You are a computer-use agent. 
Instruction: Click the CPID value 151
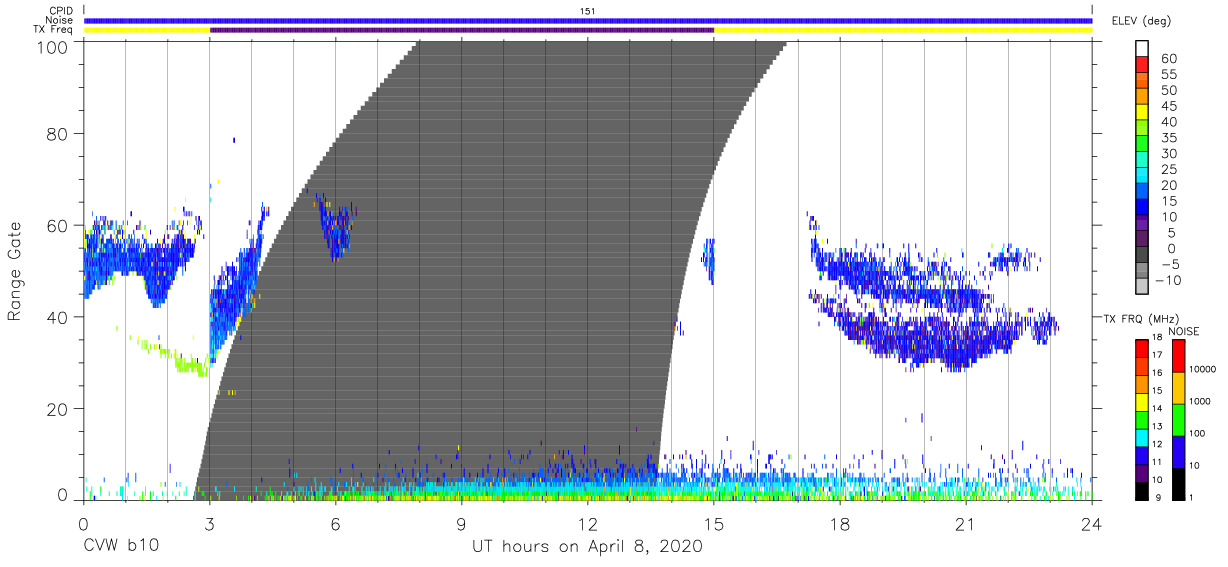588,11
